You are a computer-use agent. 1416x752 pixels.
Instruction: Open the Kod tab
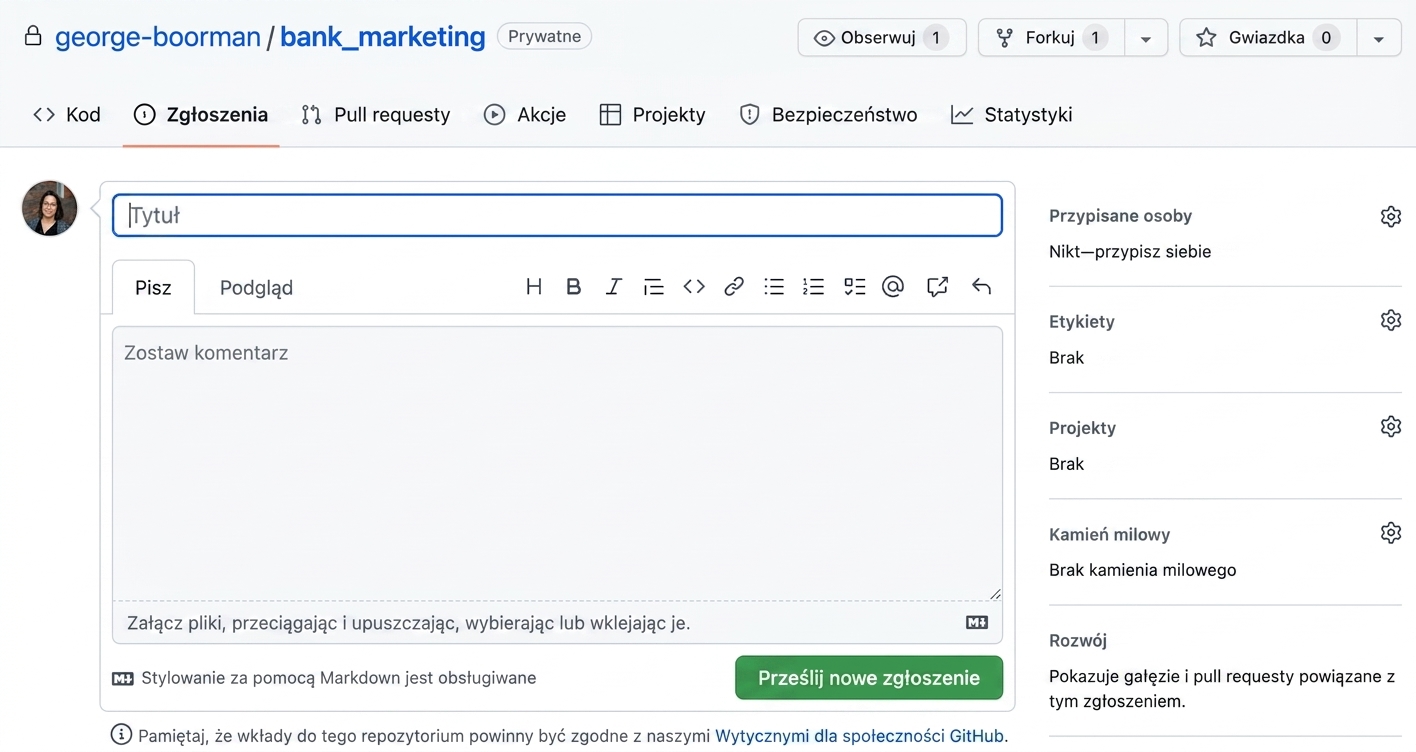point(67,115)
